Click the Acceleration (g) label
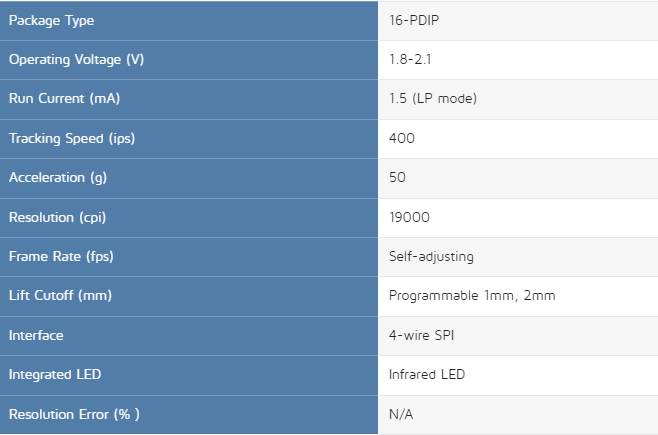 (x=58, y=178)
